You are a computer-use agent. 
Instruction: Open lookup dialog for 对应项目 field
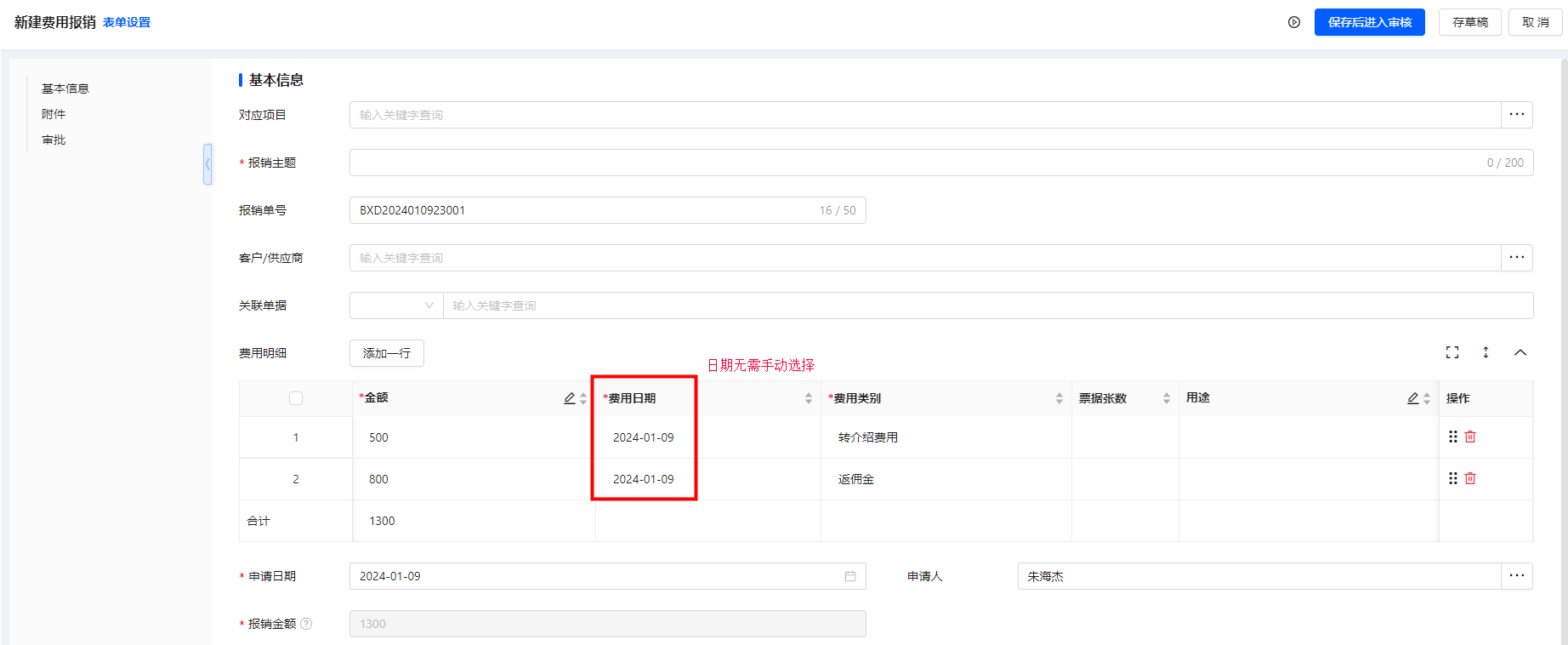pos(1517,115)
